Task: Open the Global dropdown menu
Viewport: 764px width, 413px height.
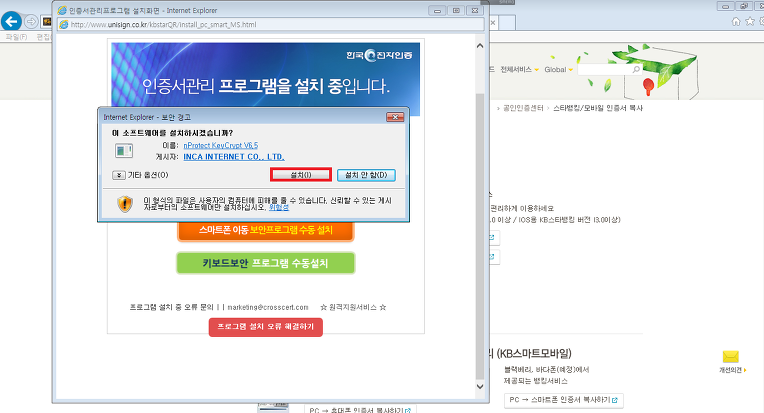Action: [x=558, y=70]
